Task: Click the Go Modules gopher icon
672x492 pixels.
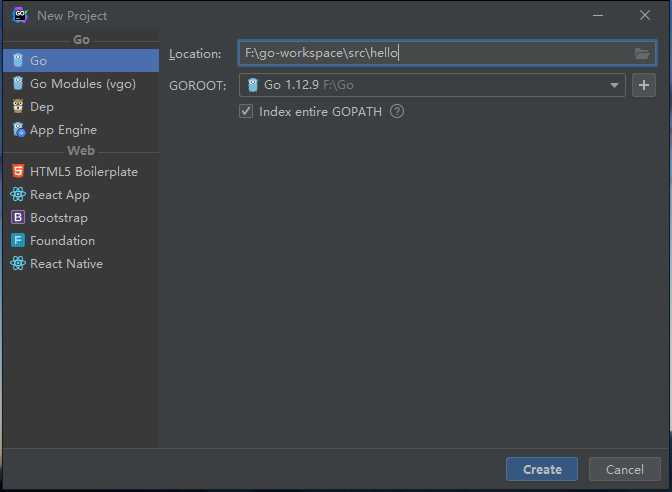Action: [x=18, y=83]
